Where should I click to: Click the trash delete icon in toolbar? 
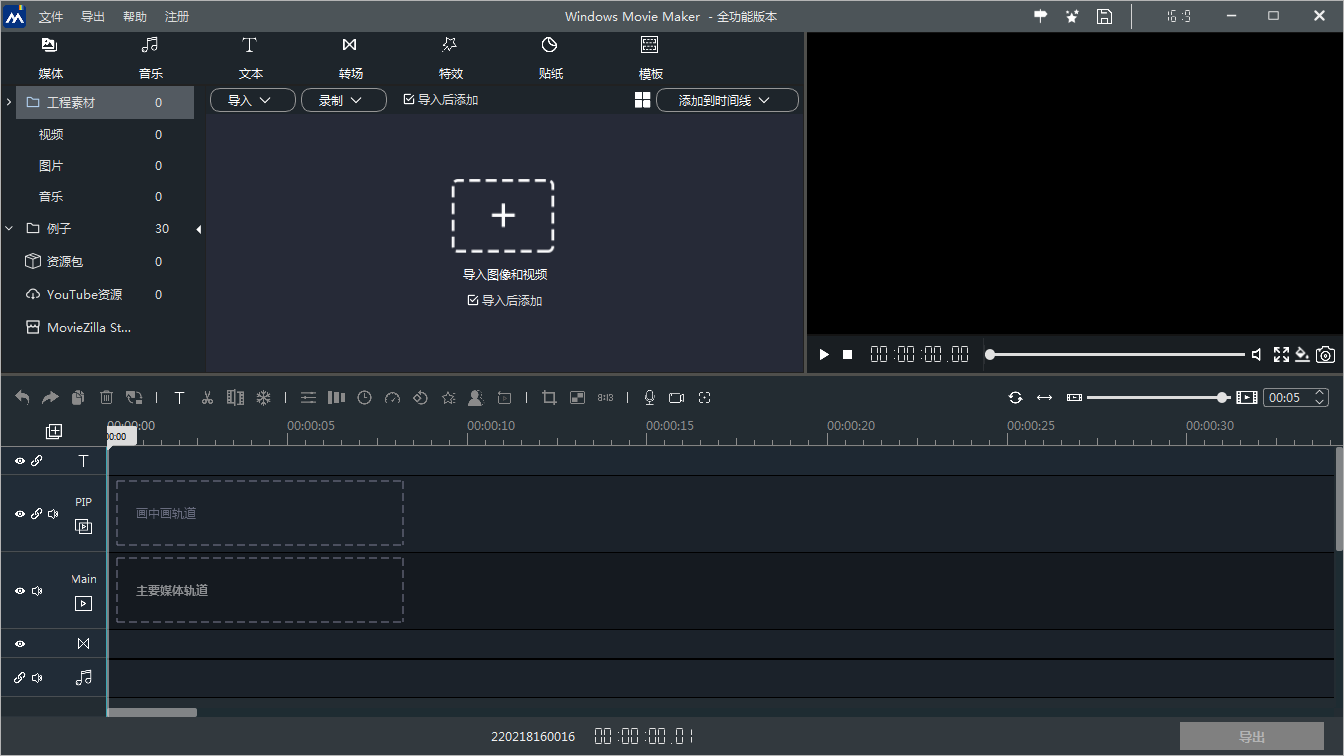(x=107, y=398)
